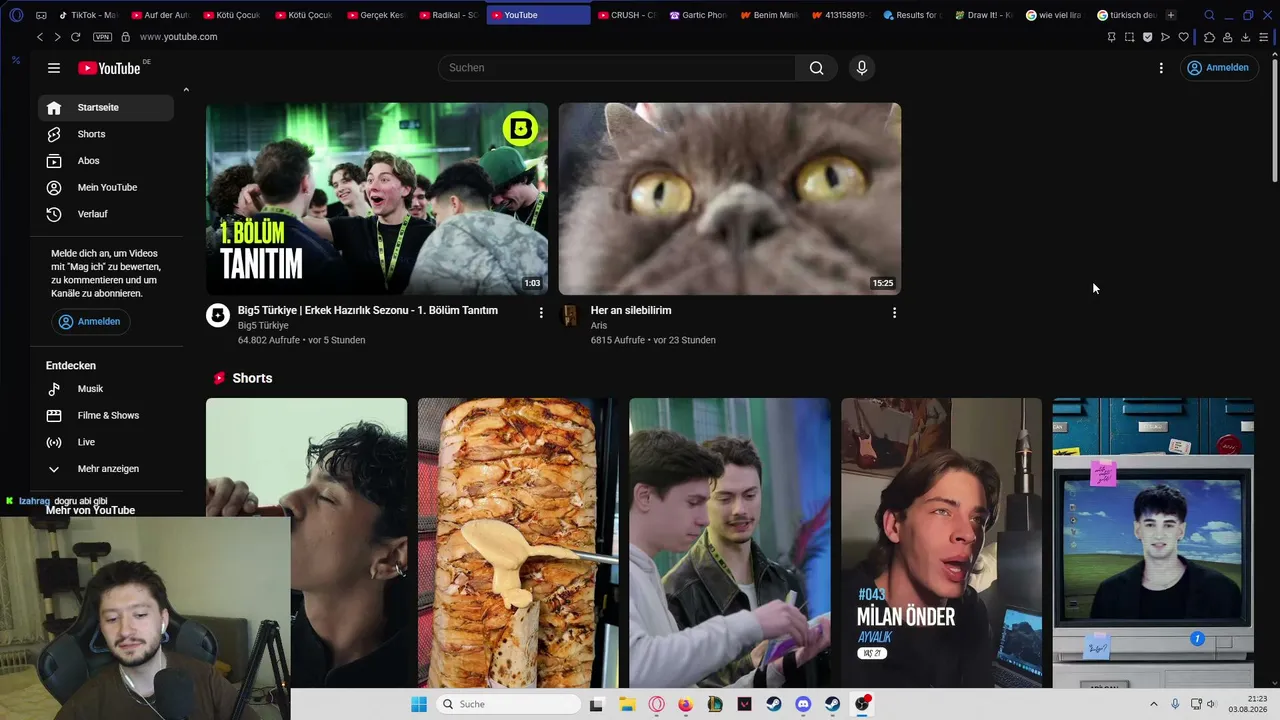Screen dimensions: 1280x720
Task: Go to the YouTube logo home link
Action: (x=109, y=68)
